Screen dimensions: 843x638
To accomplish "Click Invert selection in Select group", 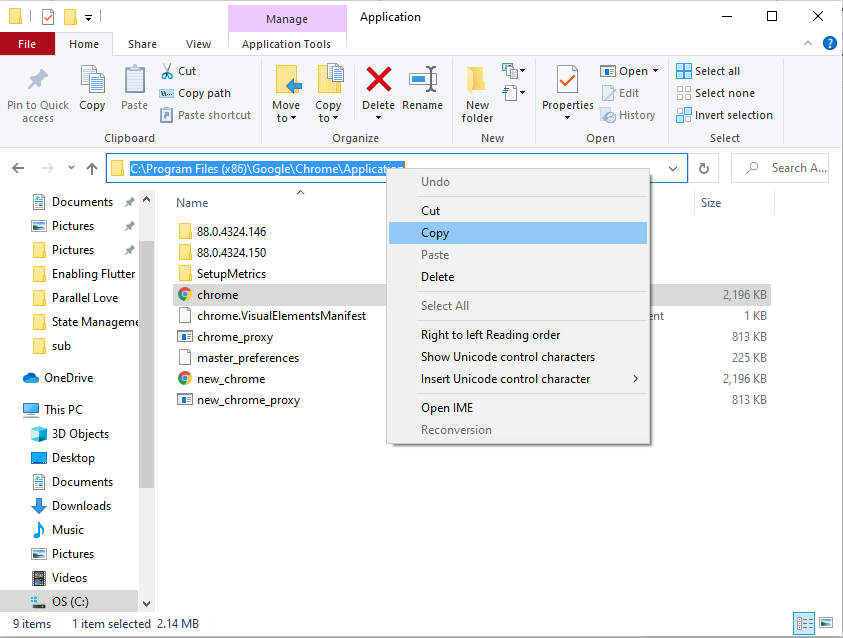I will [x=724, y=115].
